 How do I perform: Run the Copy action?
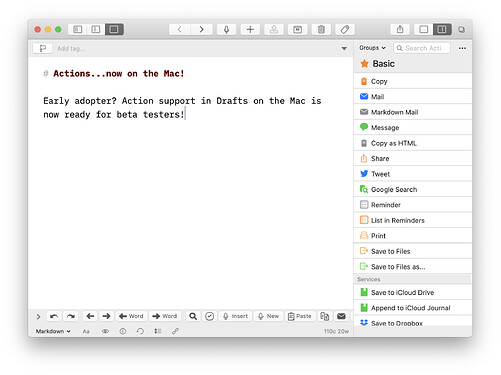[413, 81]
